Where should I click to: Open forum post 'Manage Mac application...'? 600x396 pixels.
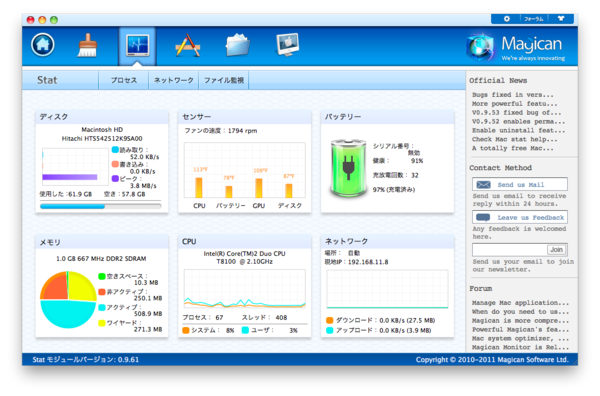520,303
